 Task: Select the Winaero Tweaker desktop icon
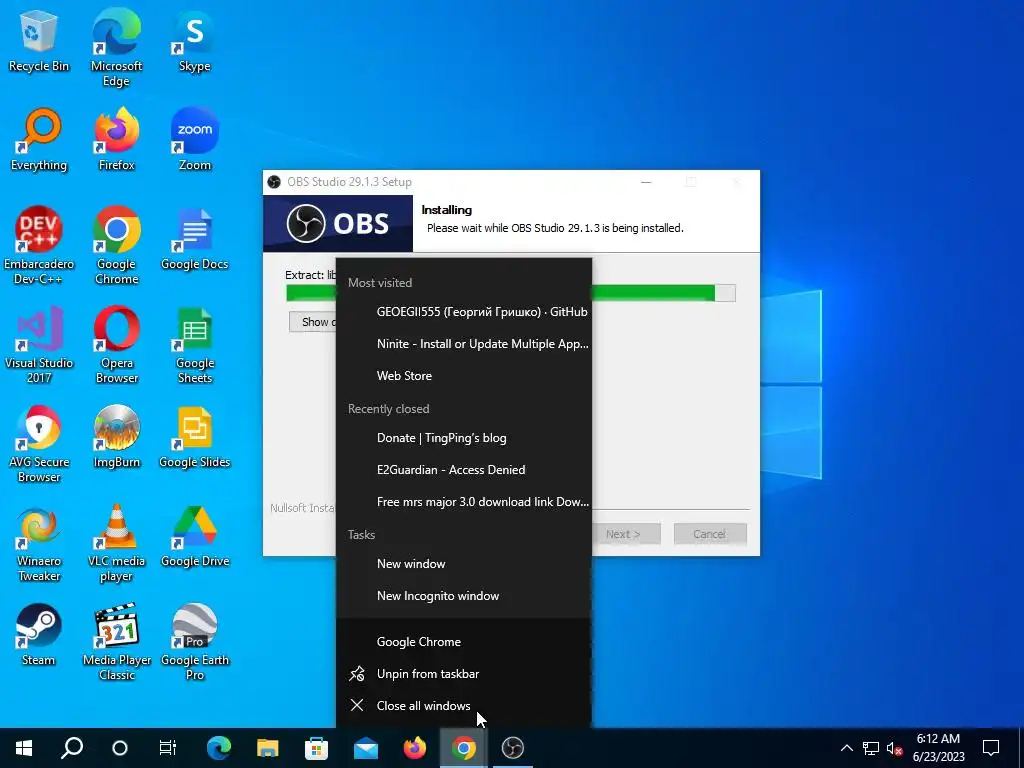39,543
